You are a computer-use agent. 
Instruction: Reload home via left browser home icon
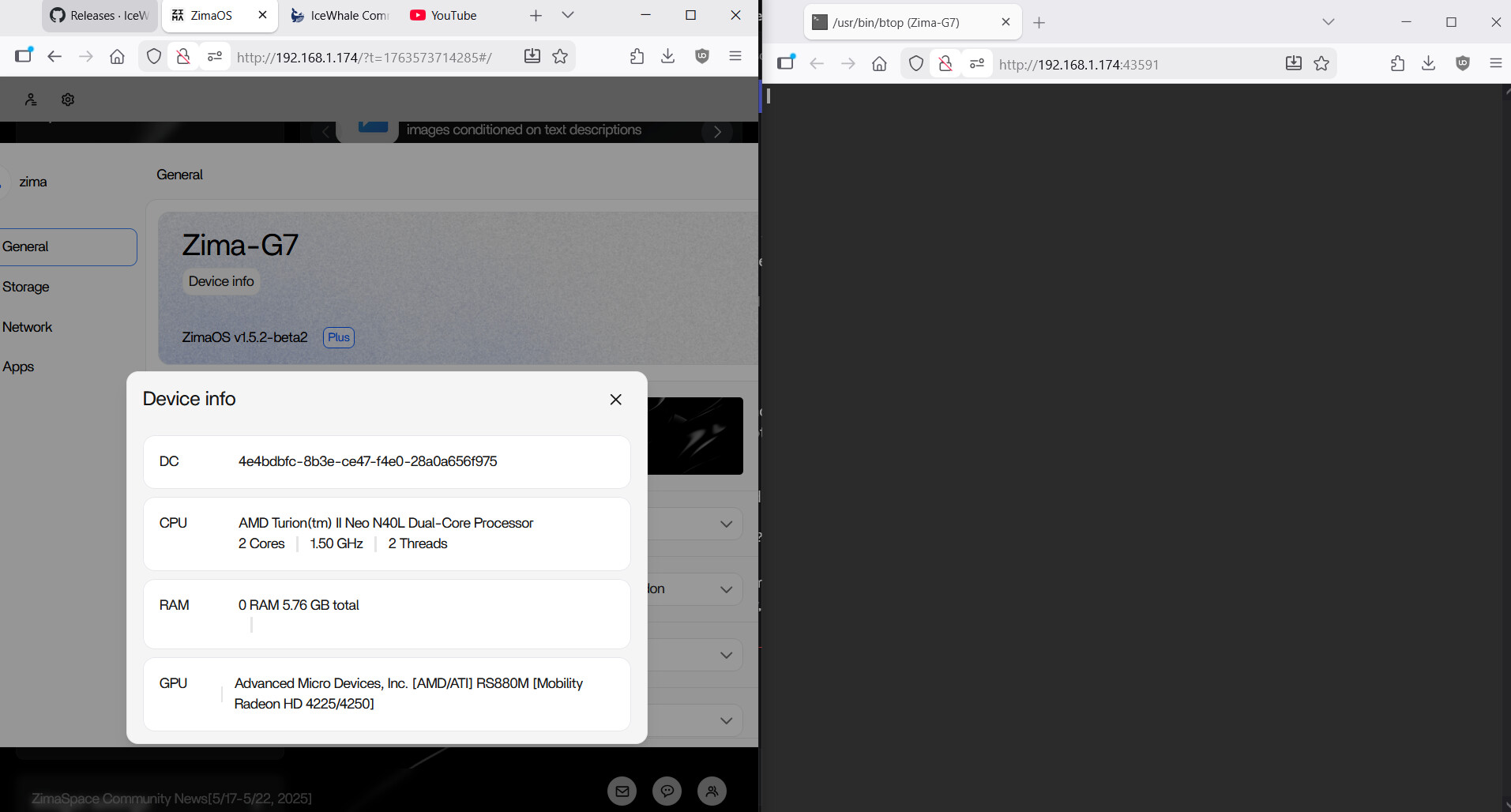tap(117, 56)
